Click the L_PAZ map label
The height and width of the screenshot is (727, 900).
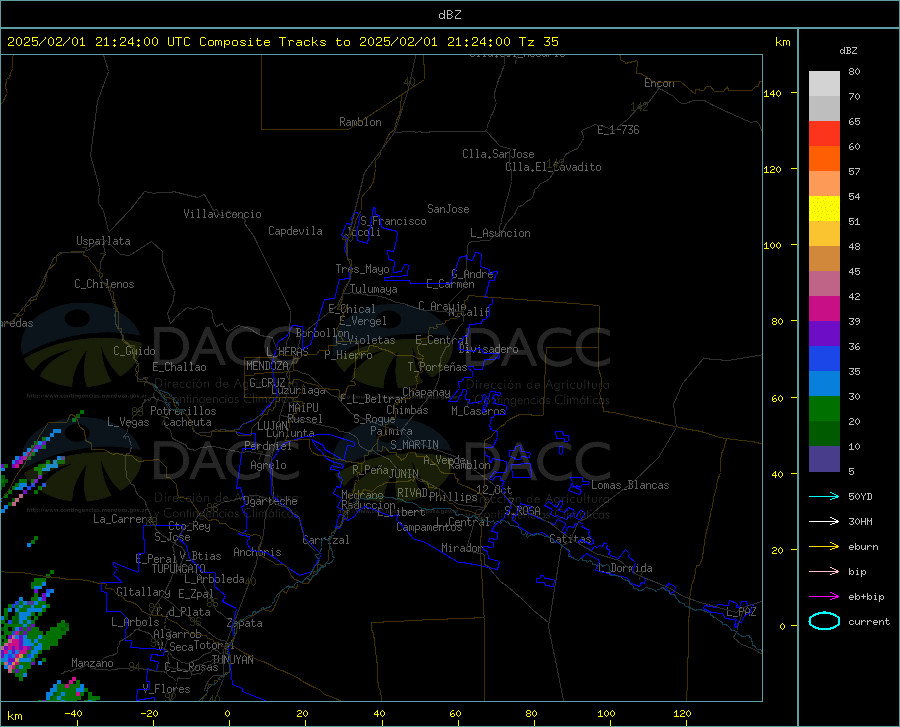pyautogui.click(x=742, y=612)
